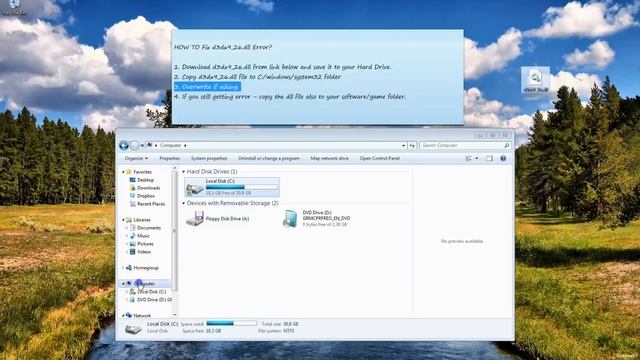The width and height of the screenshot is (640, 360).
Task: Click the Local Disk (C:) usage bar
Action: pyautogui.click(x=242, y=187)
